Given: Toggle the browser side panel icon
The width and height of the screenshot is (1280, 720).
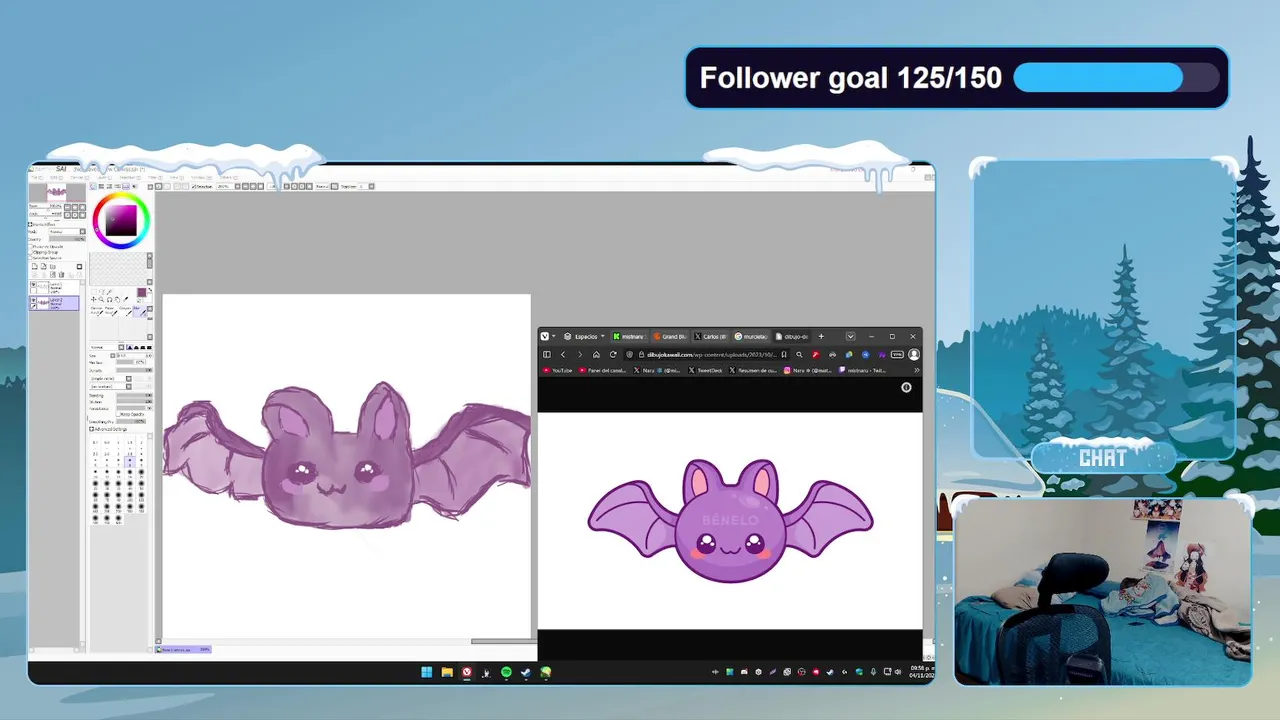Looking at the screenshot, I should 547,355.
